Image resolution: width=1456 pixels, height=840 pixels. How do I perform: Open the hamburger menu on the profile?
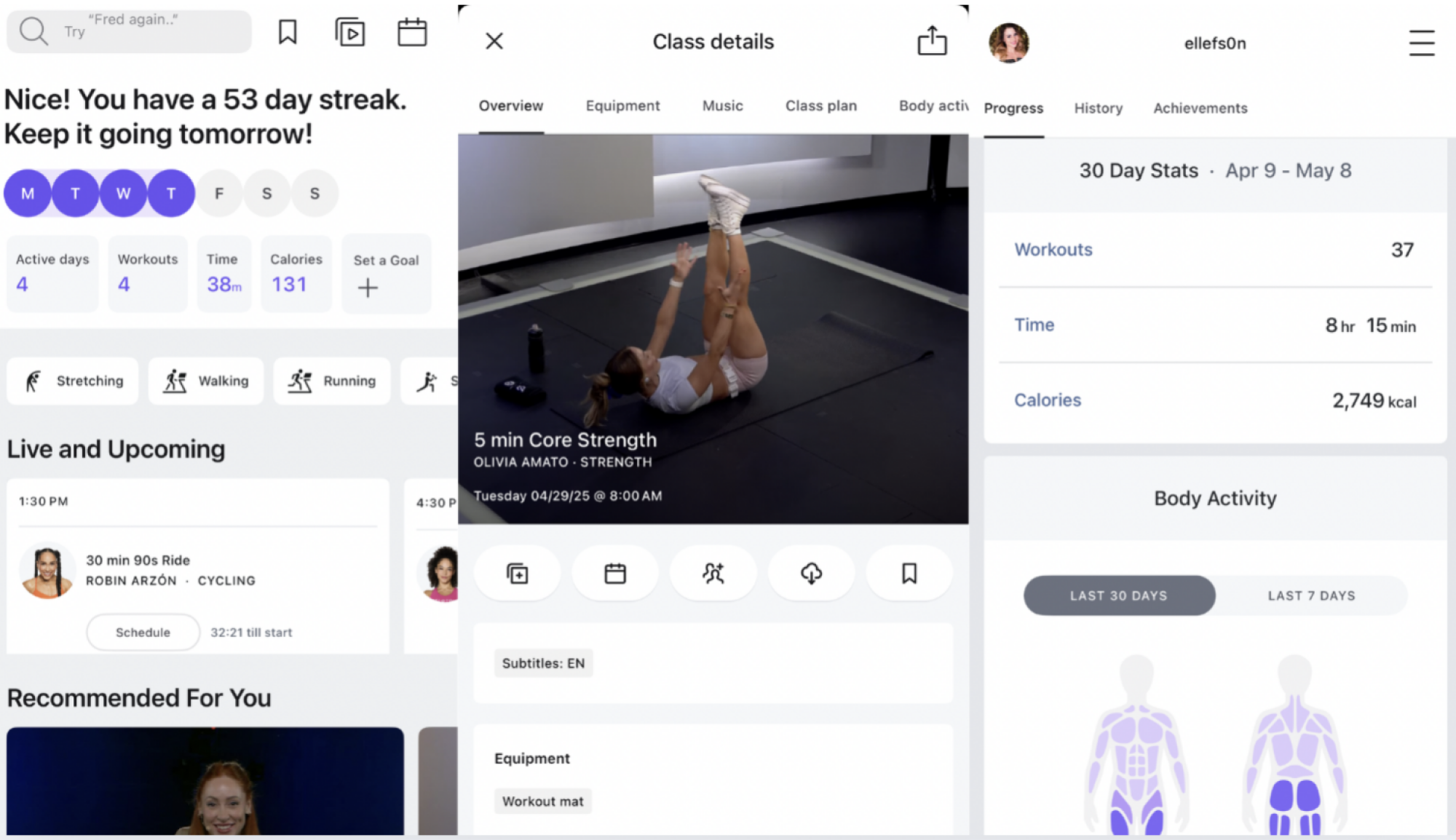pyautogui.click(x=1421, y=43)
